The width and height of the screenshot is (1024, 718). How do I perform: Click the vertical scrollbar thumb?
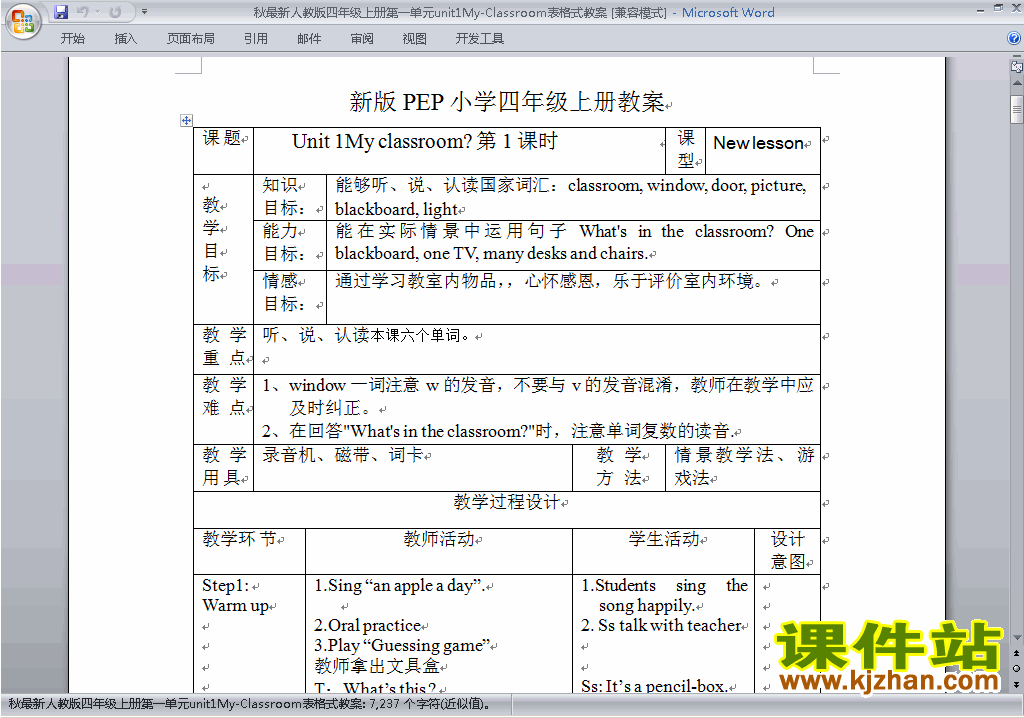(x=1017, y=109)
